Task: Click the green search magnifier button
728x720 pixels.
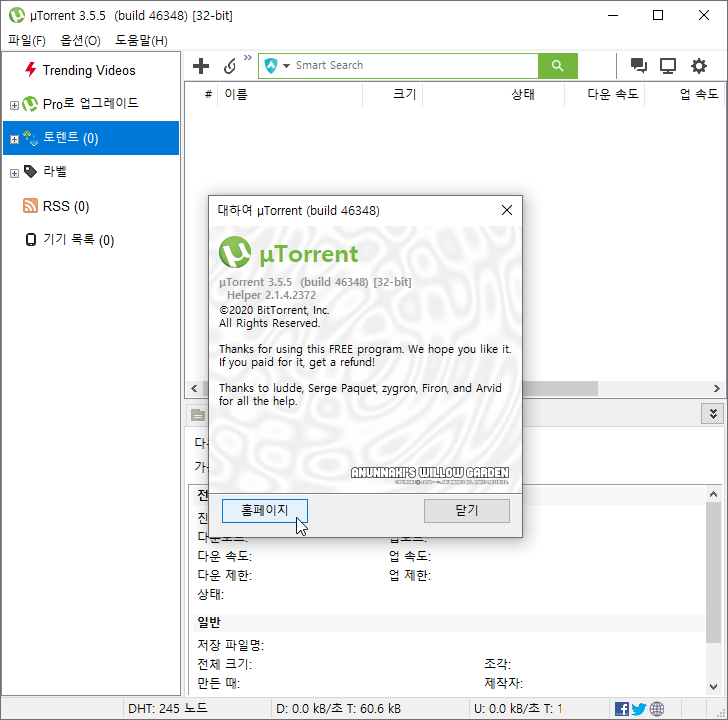Action: coord(558,66)
